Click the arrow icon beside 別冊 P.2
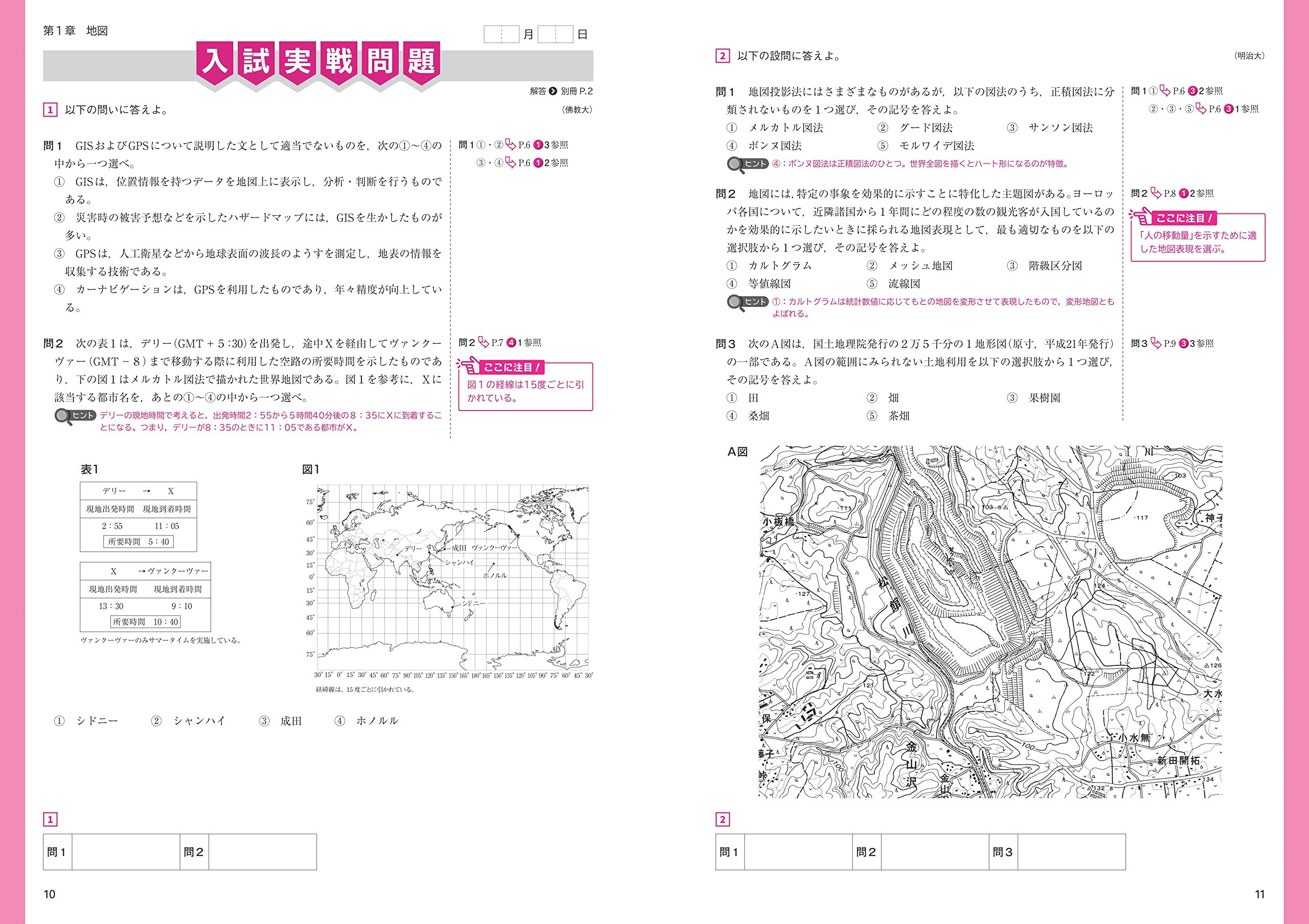 tap(552, 91)
